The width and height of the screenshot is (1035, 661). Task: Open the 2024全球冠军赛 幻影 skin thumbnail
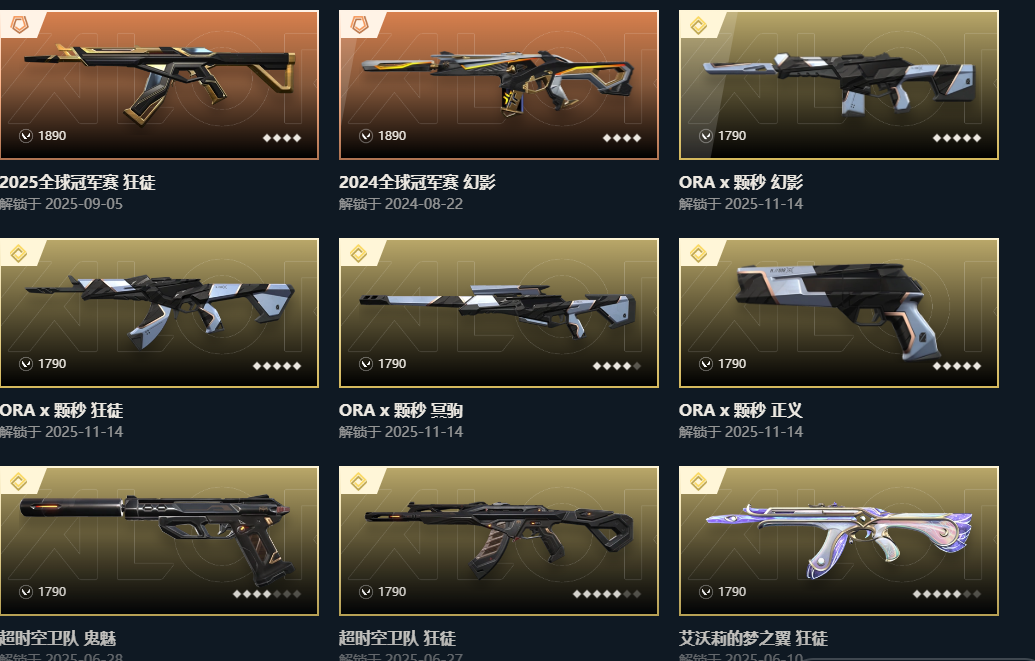coord(498,85)
